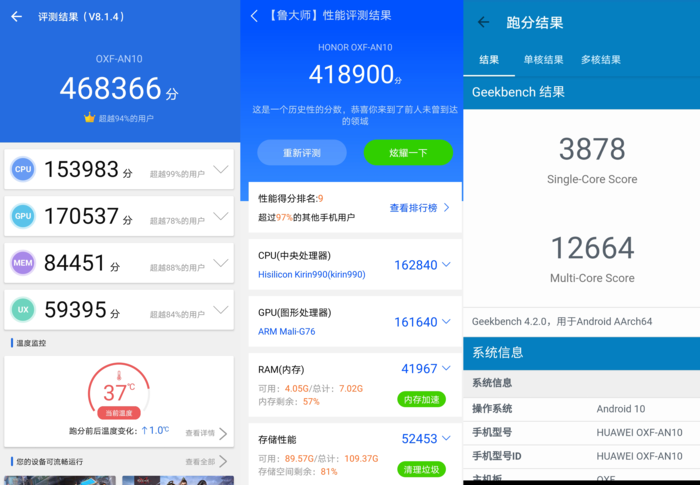Expand the CPU 153983 score row

tap(221, 169)
